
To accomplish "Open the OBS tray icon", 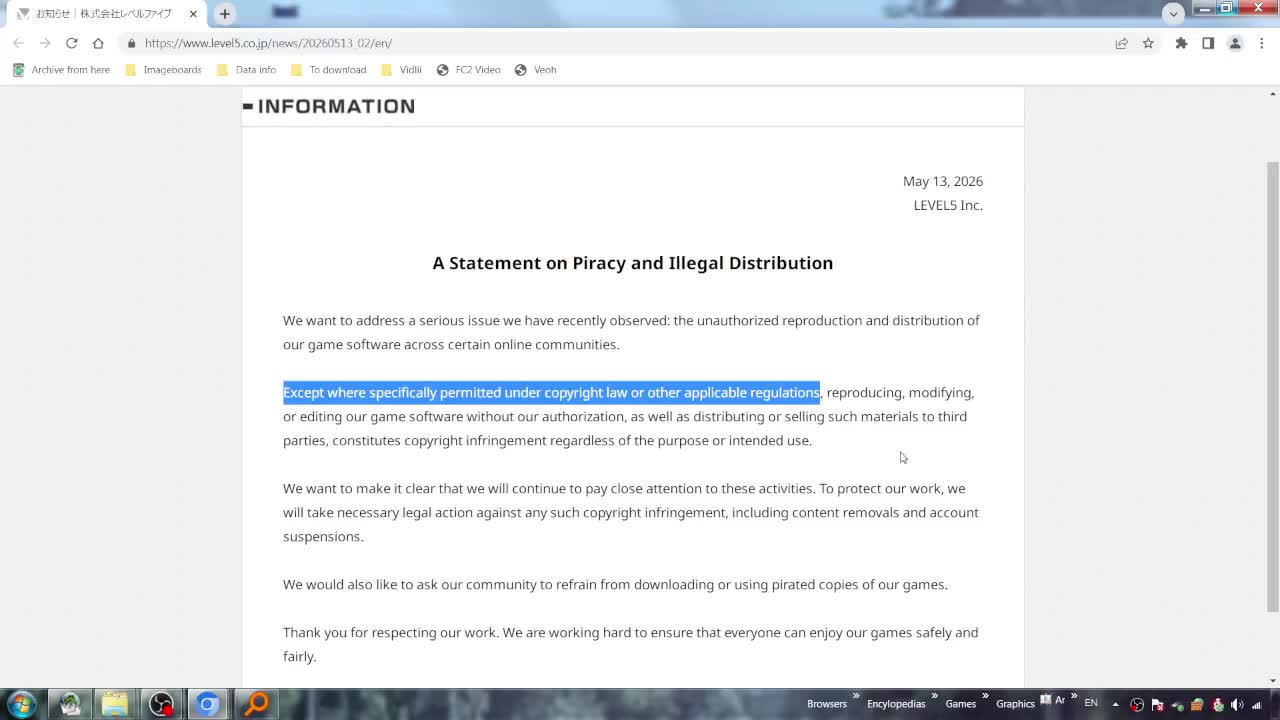I will tap(1137, 704).
